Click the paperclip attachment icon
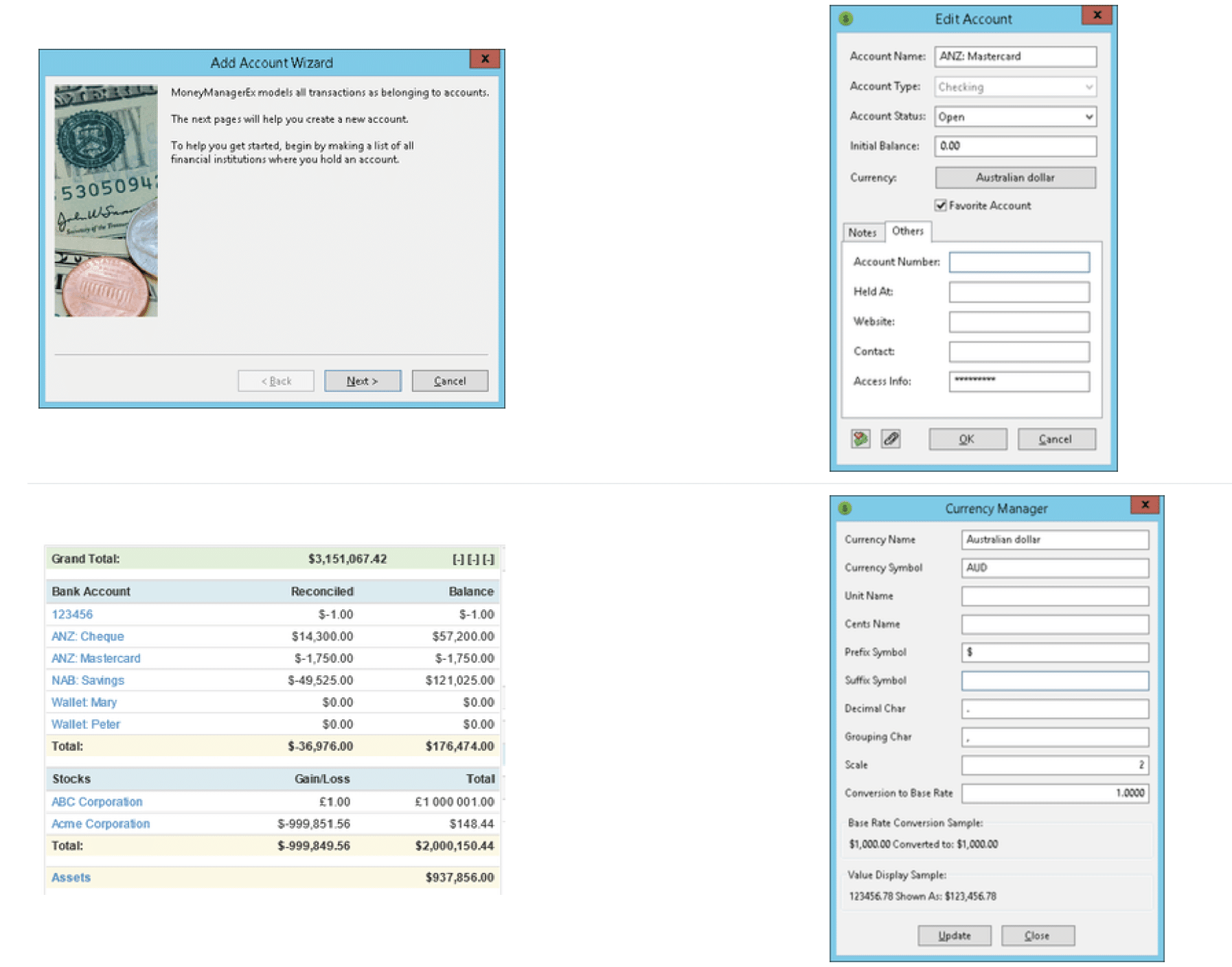 click(891, 439)
